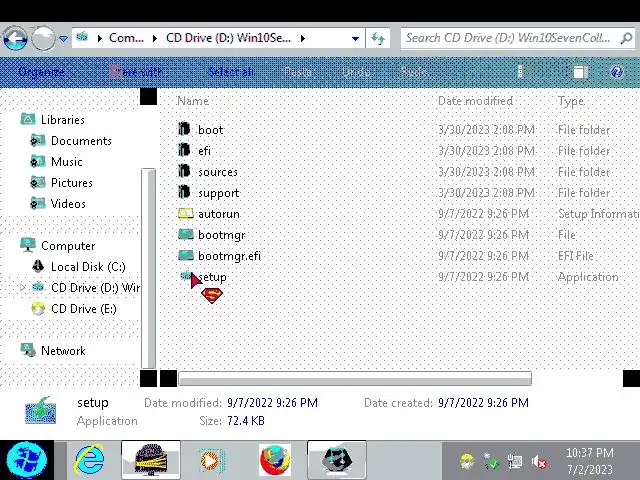
Task: Select the setup file name
Action: point(213,277)
